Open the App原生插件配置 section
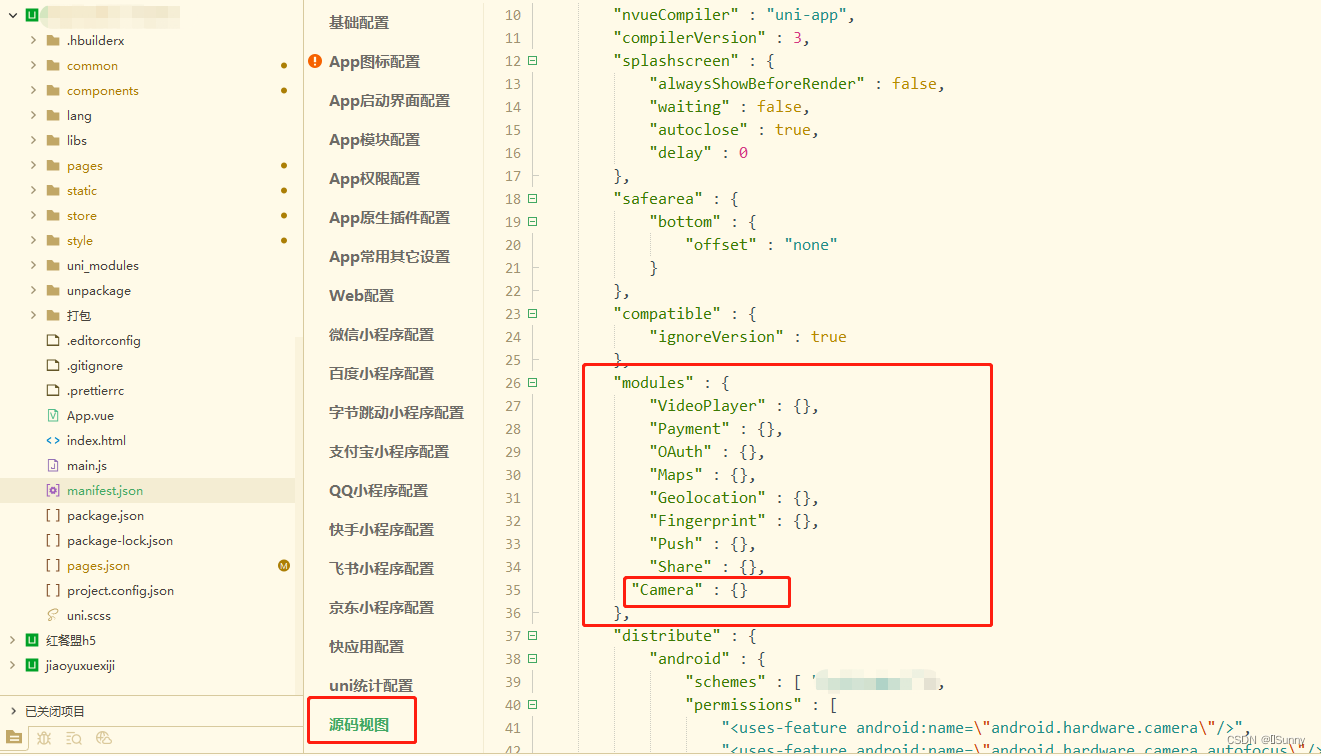The height and width of the screenshot is (756, 1321). click(390, 218)
